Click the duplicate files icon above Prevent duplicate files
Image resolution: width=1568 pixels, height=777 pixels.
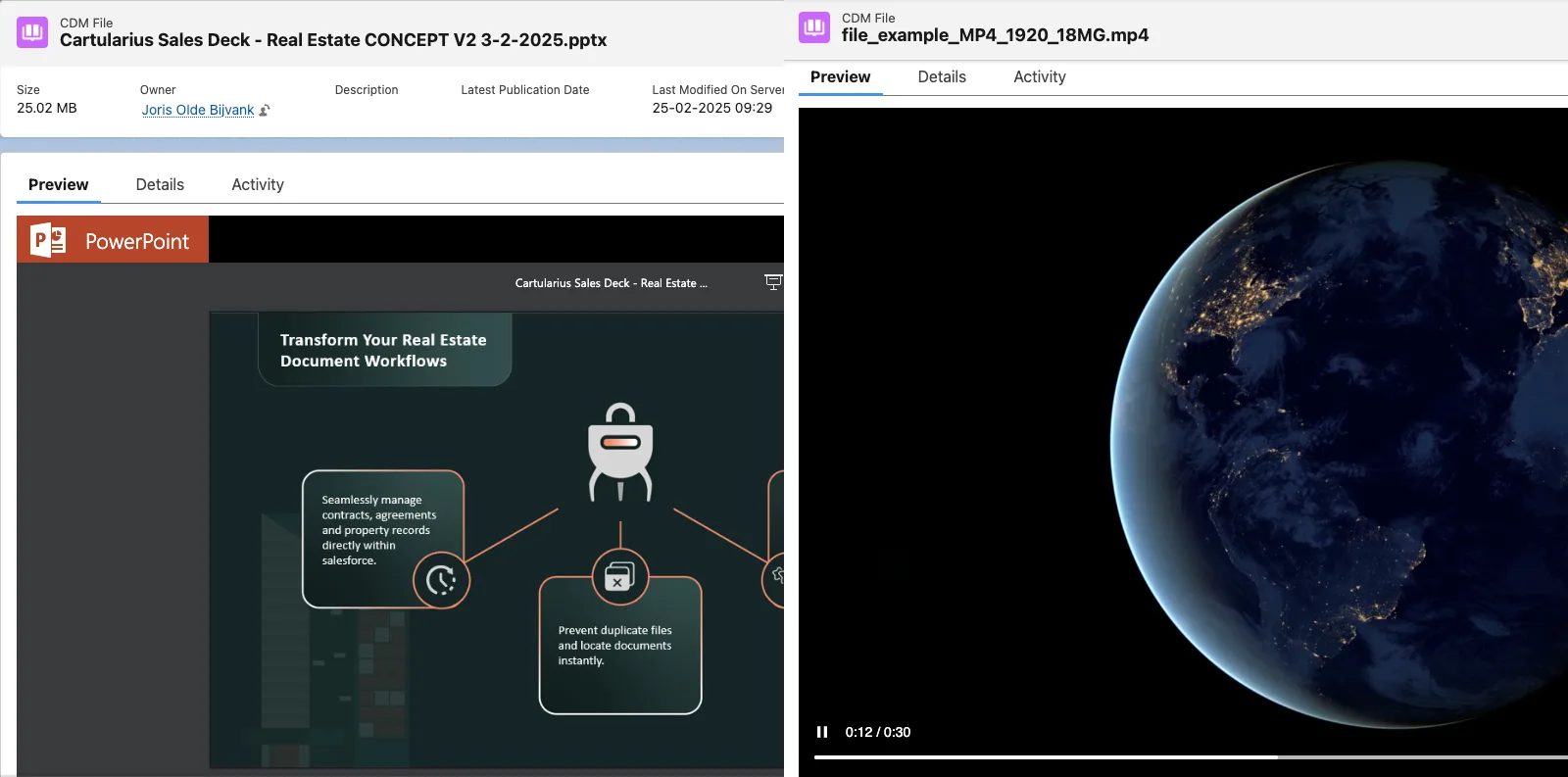tap(619, 577)
